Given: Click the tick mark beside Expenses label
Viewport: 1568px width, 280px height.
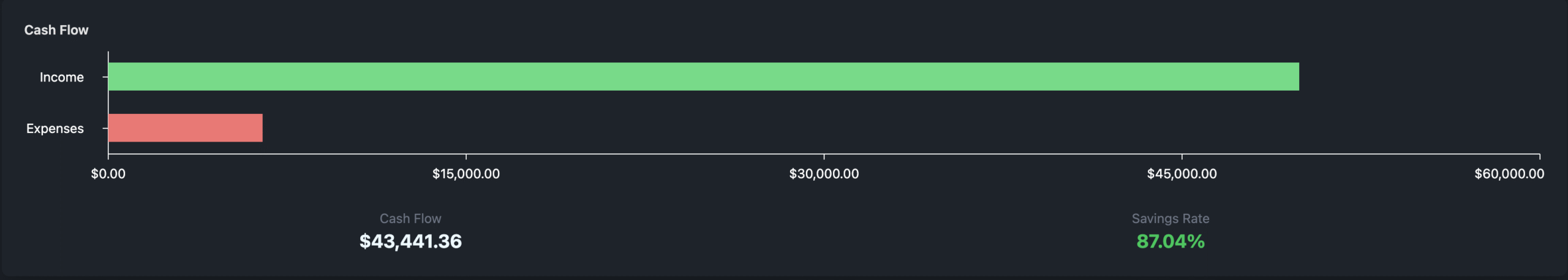Looking at the screenshot, I should coord(105,129).
